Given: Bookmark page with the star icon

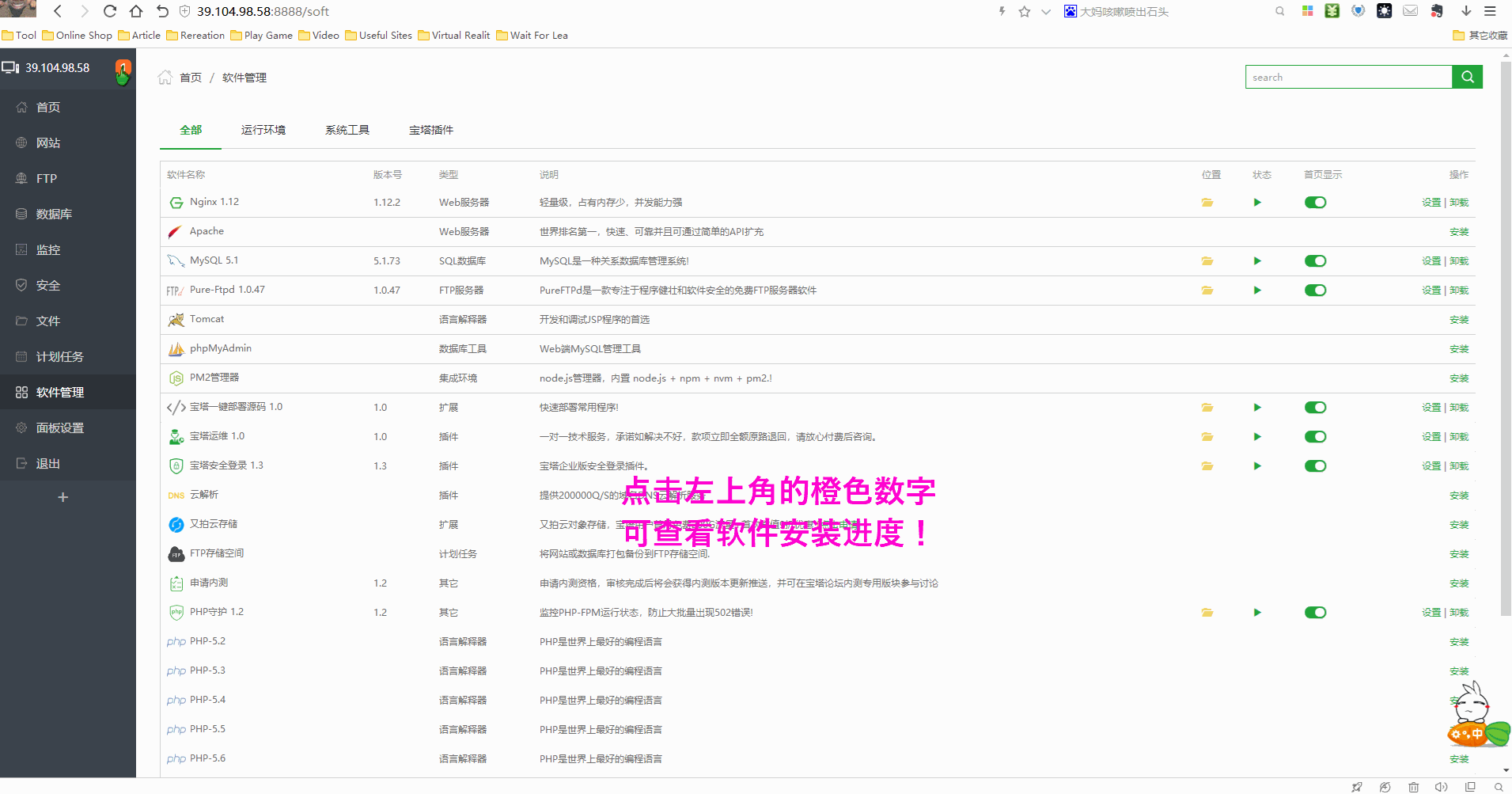Looking at the screenshot, I should coord(1025,11).
